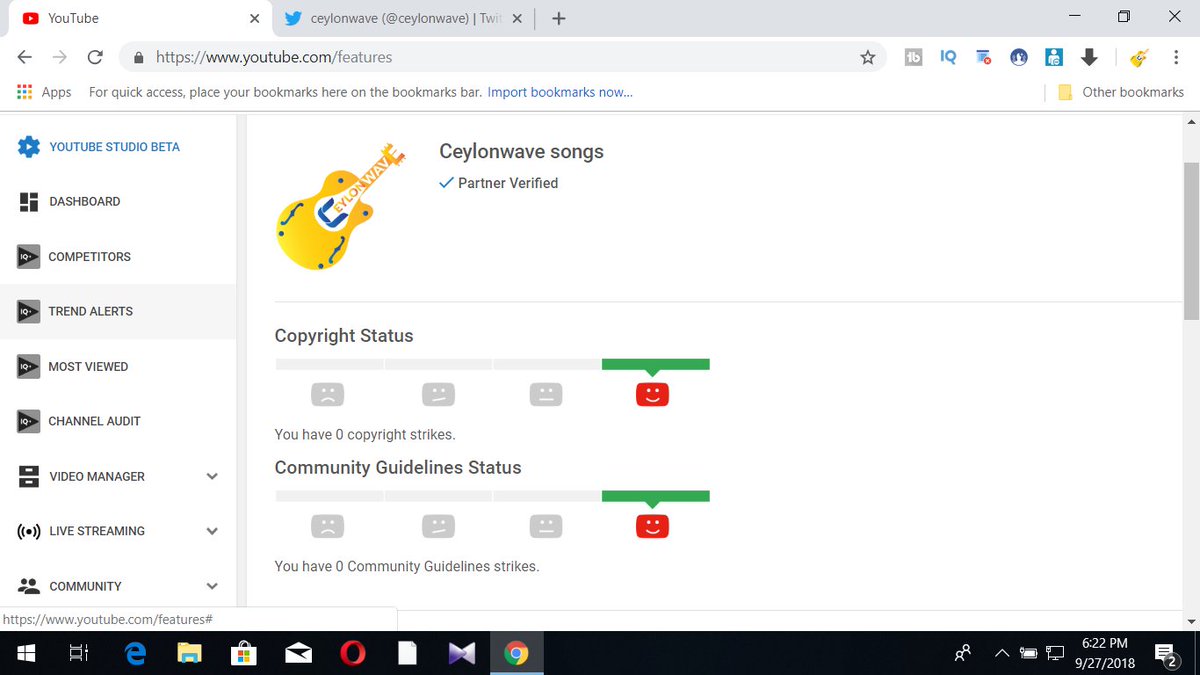Reload the current page

[95, 57]
